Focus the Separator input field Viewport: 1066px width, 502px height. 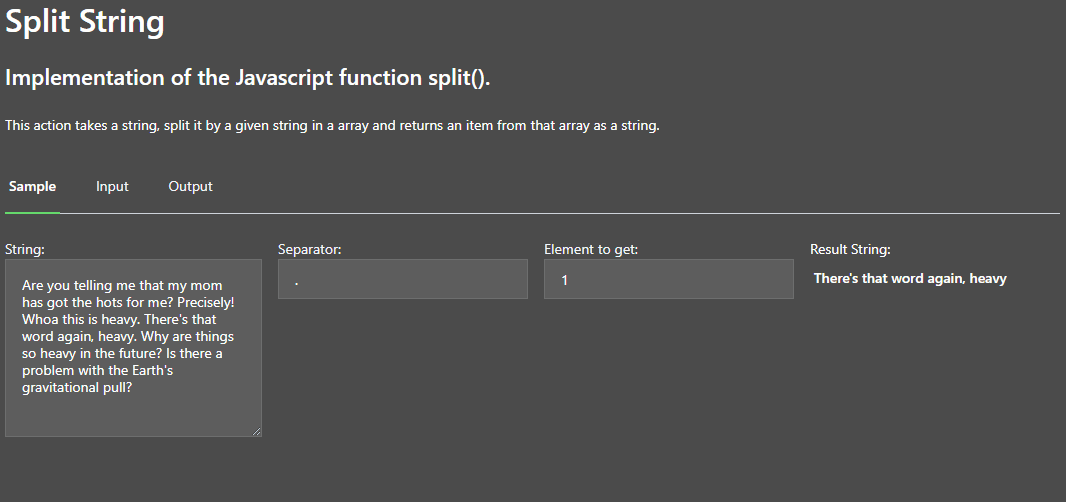(402, 280)
